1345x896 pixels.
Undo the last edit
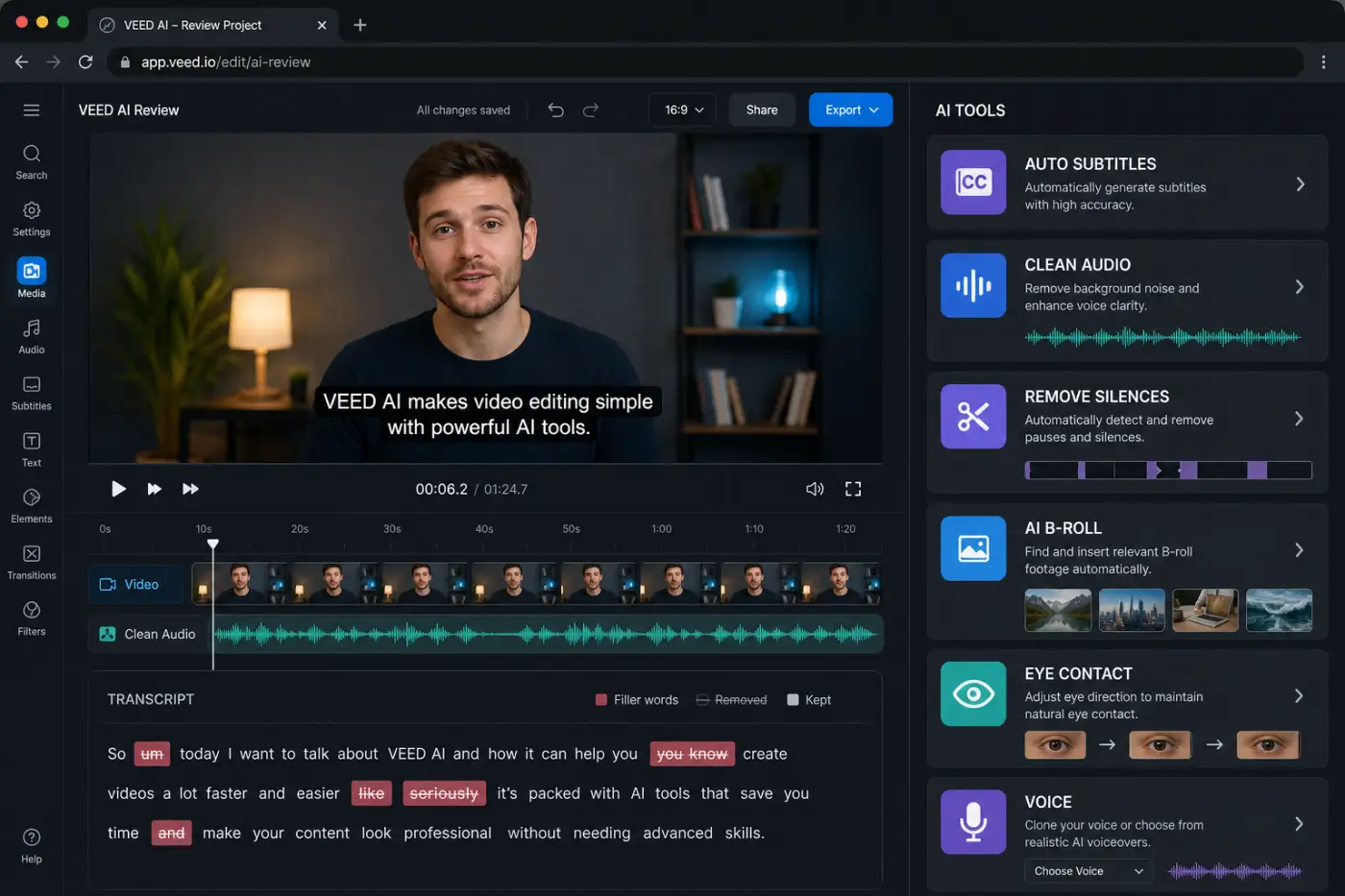pos(555,110)
